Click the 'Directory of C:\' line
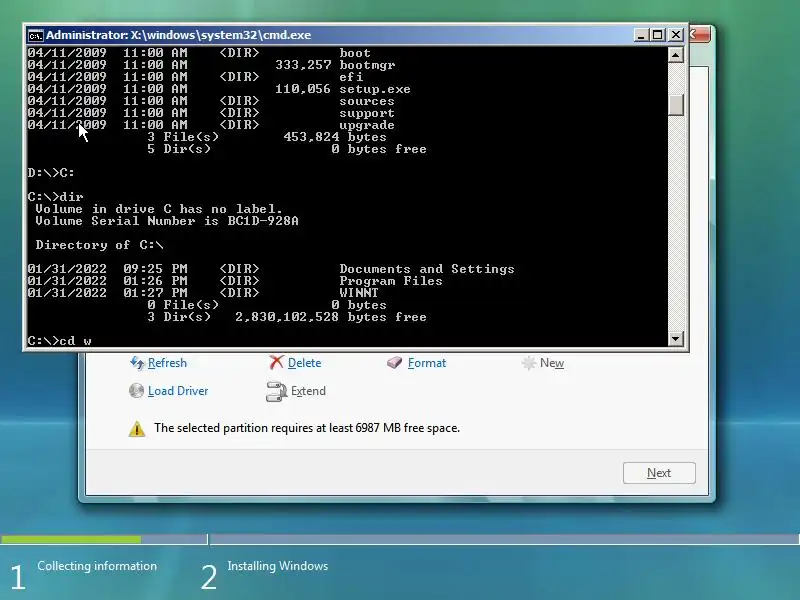This screenshot has width=800, height=600. pos(99,245)
